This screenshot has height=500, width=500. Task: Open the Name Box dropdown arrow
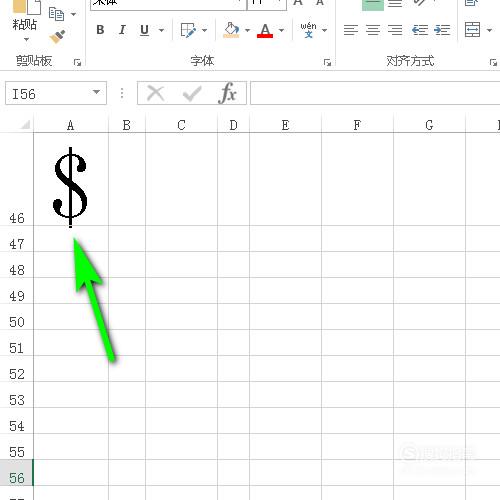[97, 92]
